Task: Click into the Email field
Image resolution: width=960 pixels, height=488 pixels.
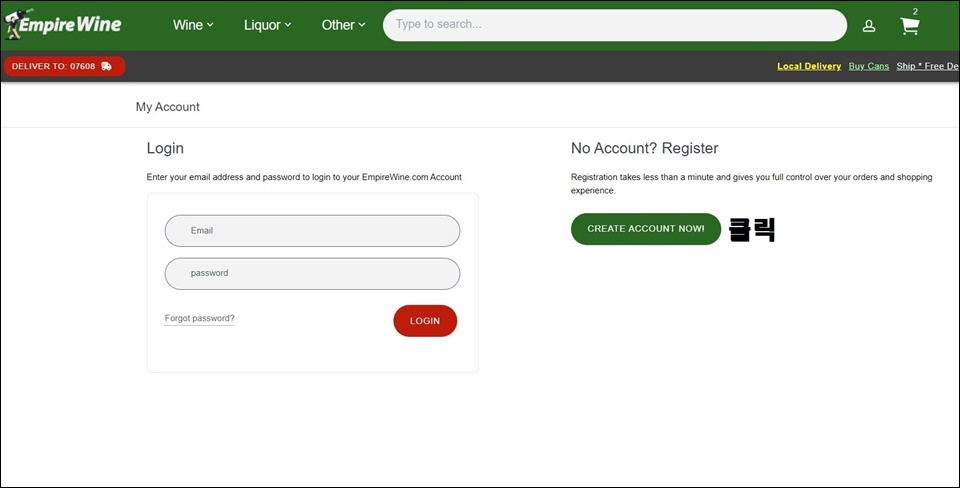Action: pyautogui.click(x=312, y=231)
